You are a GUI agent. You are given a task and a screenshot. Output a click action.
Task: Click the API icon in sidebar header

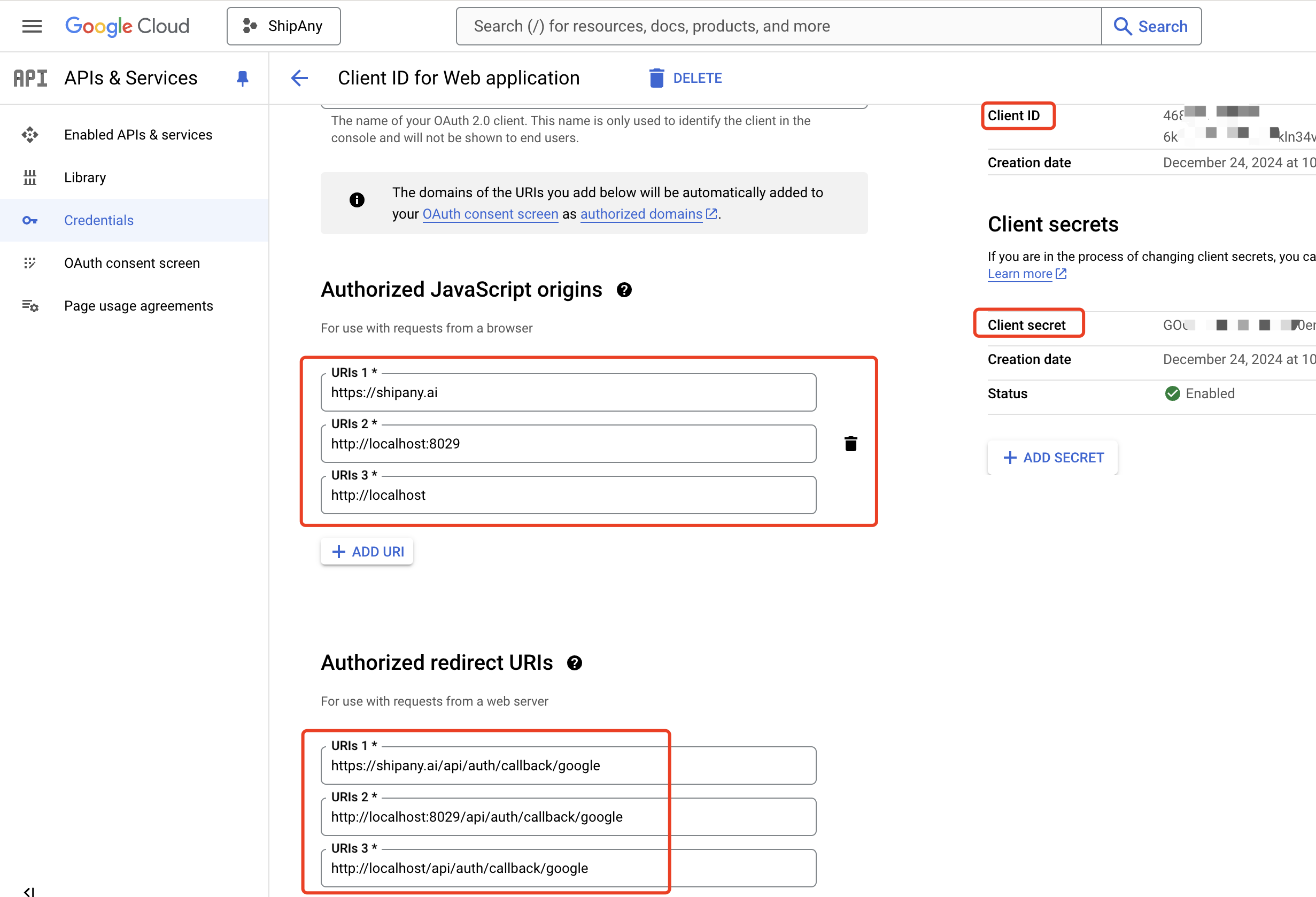pyautogui.click(x=30, y=78)
